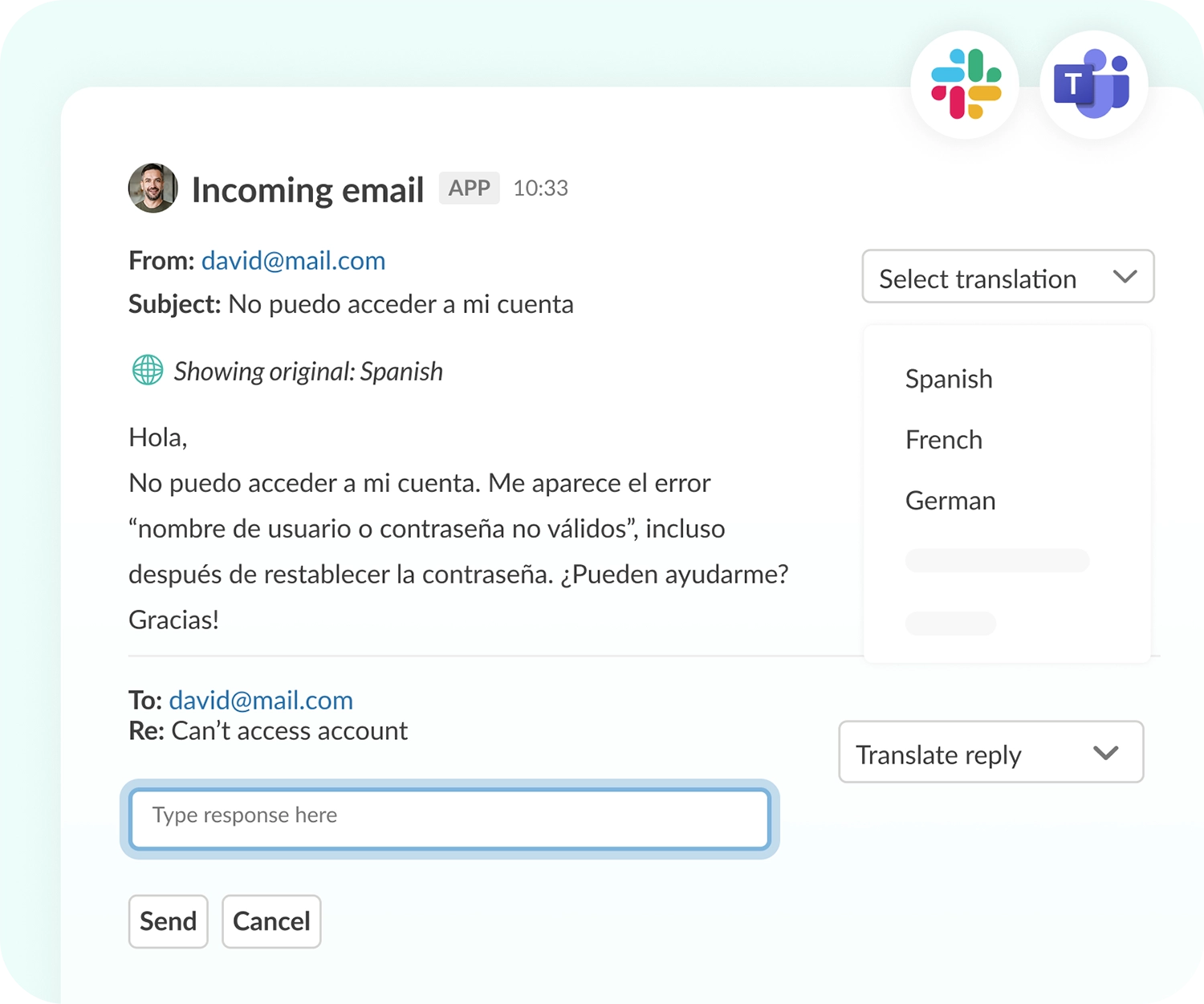Click the To david@mail.com recipient link
Image resolution: width=1204 pixels, height=1004 pixels.
(261, 700)
